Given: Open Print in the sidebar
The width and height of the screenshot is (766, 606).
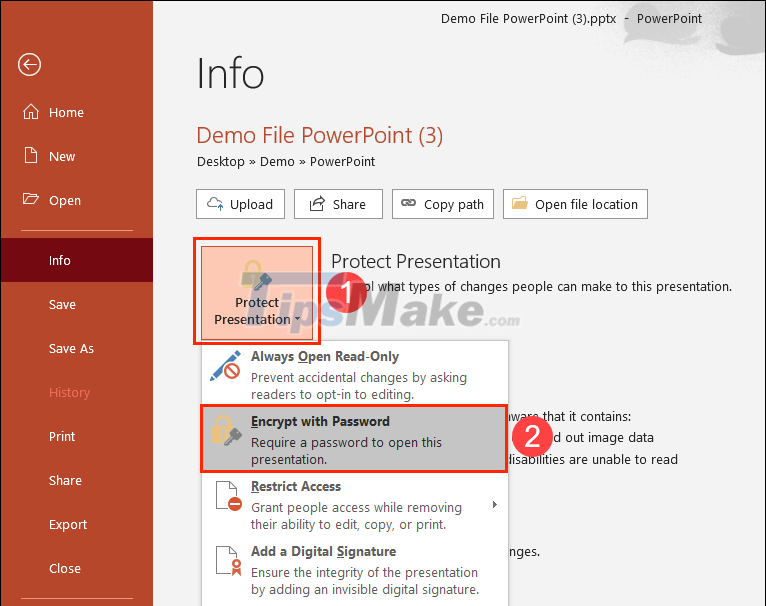Looking at the screenshot, I should (x=77, y=436).
